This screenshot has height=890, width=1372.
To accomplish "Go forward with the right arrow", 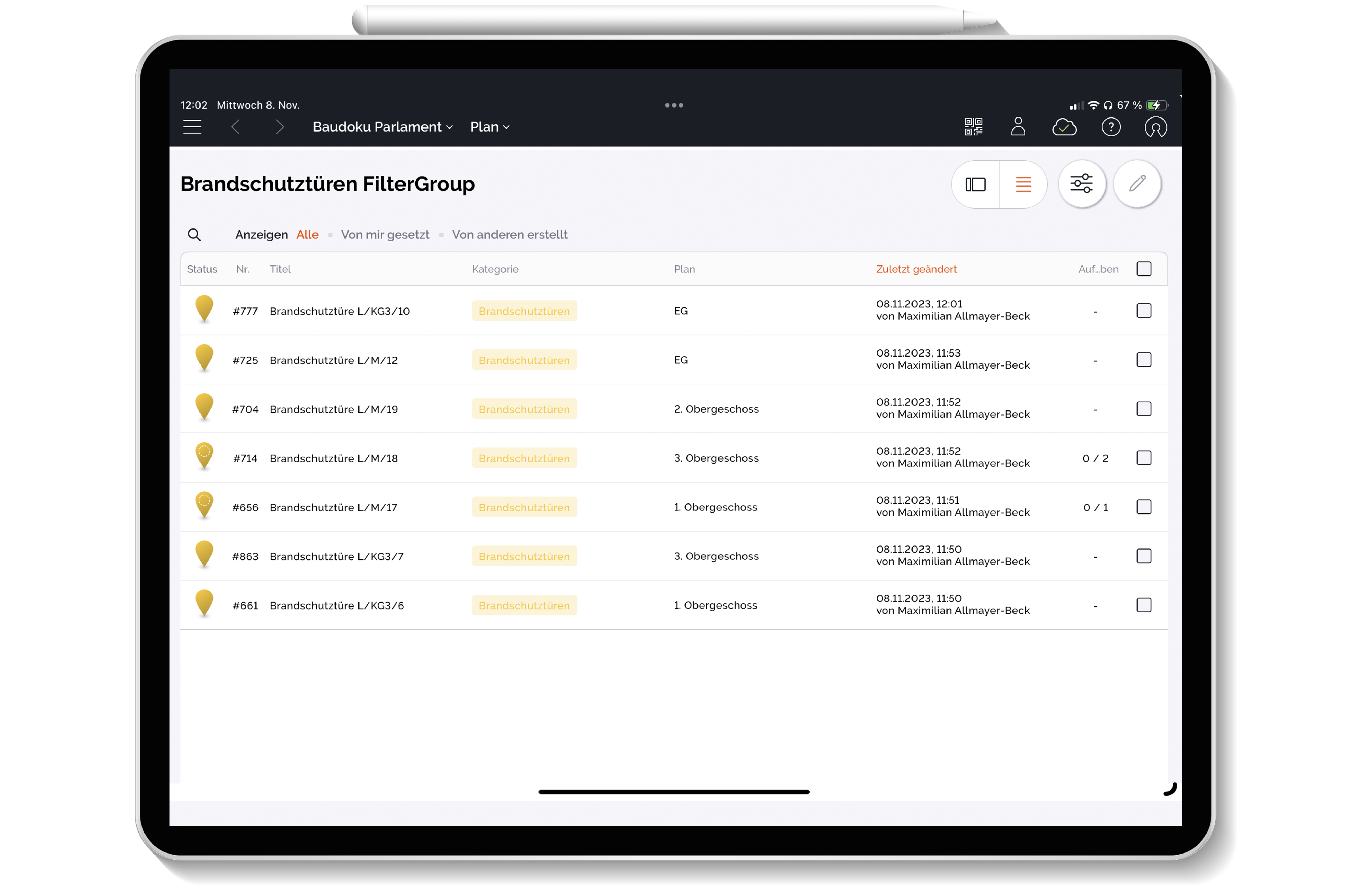I will click(280, 127).
